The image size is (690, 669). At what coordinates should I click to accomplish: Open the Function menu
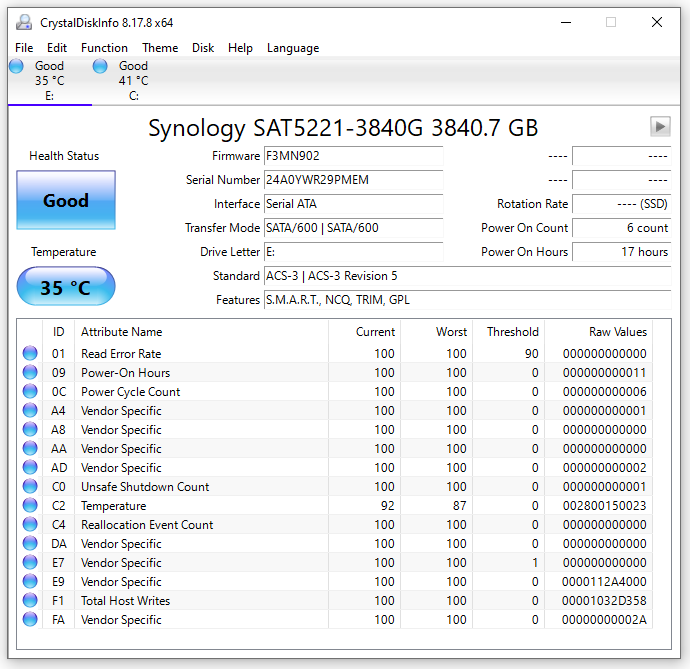pyautogui.click(x=104, y=48)
